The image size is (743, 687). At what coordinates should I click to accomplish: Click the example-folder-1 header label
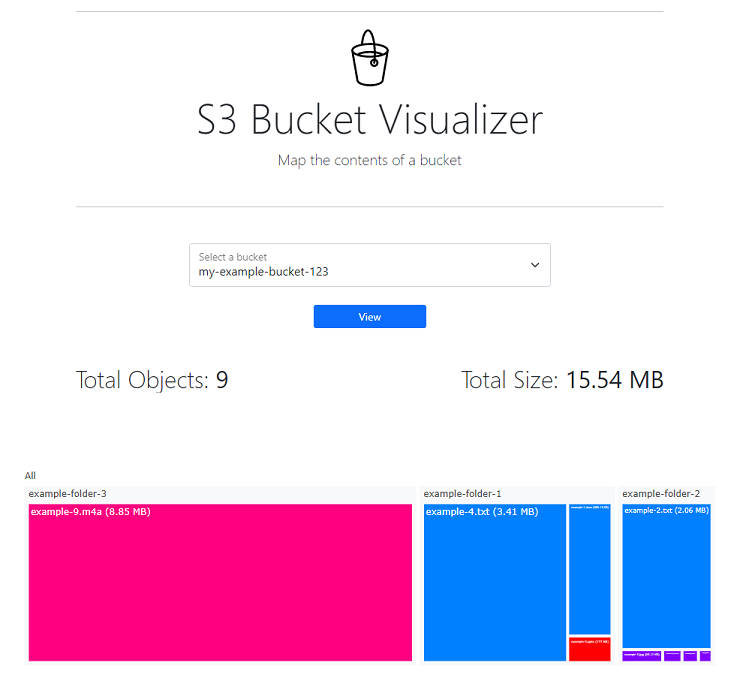click(x=462, y=494)
